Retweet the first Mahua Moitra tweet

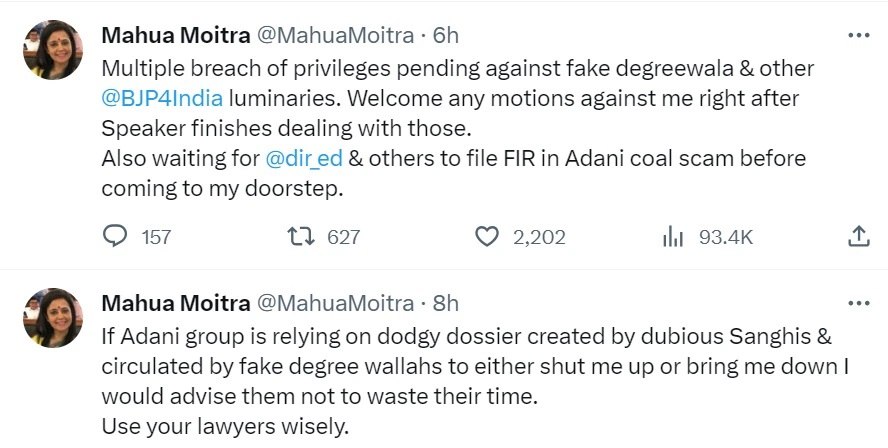[x=299, y=237]
